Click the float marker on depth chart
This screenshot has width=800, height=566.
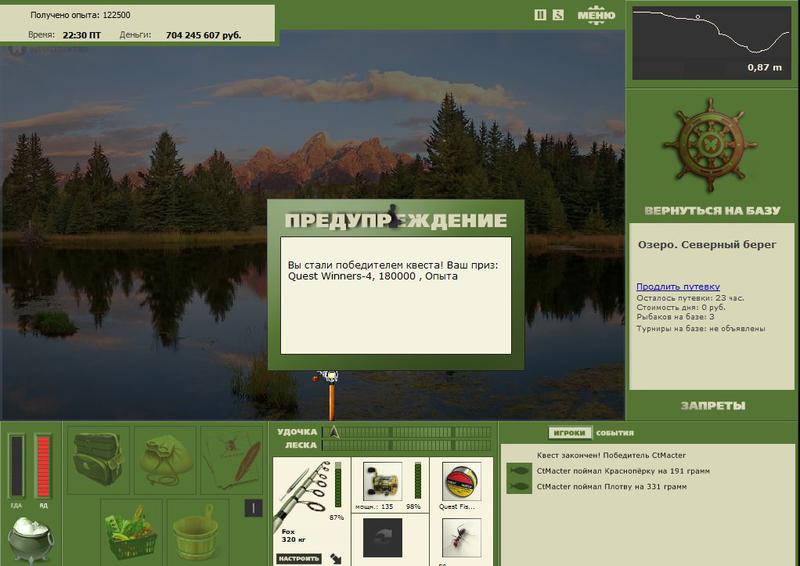point(698,17)
